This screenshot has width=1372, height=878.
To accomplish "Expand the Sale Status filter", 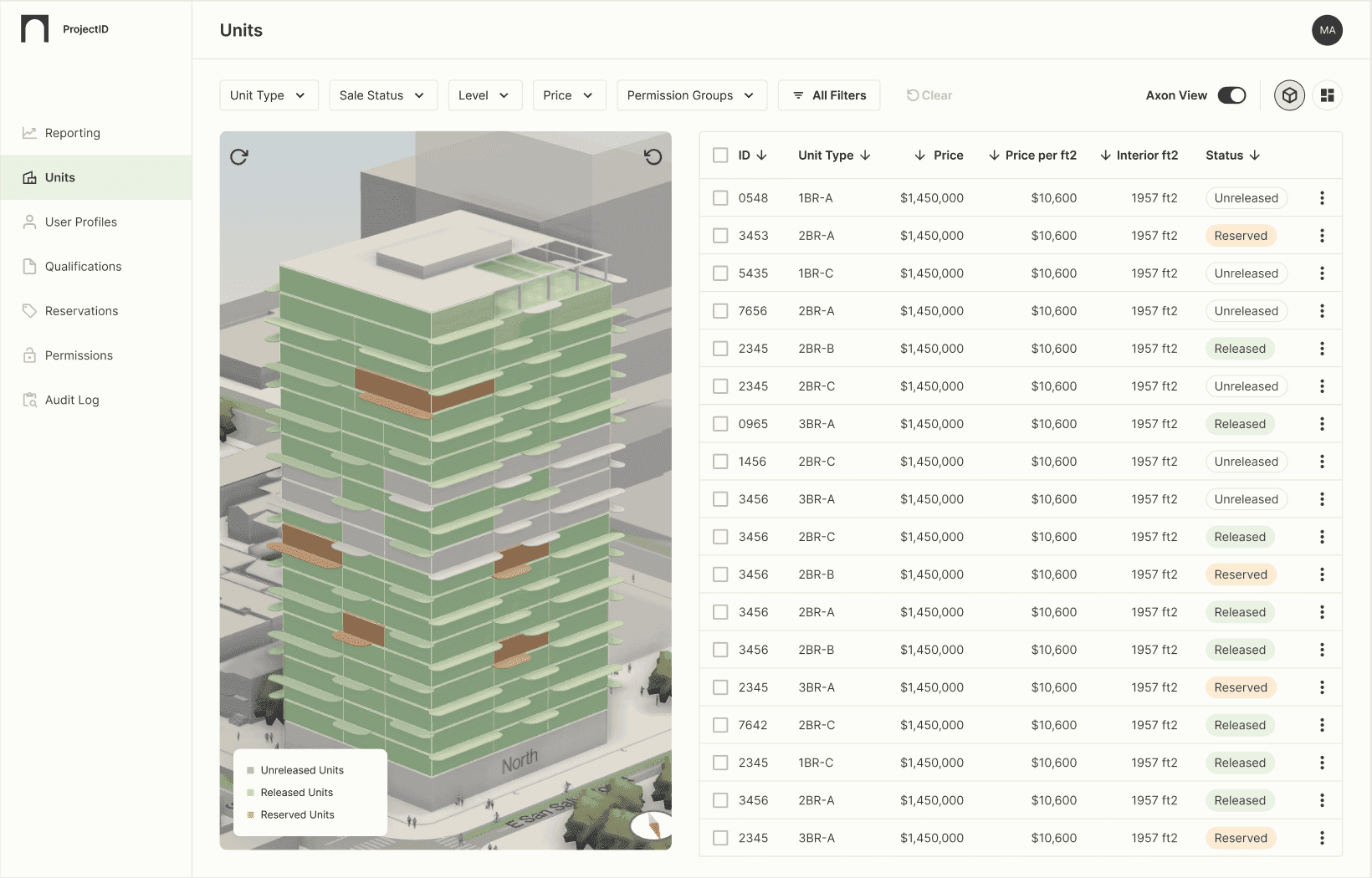I will [x=382, y=94].
